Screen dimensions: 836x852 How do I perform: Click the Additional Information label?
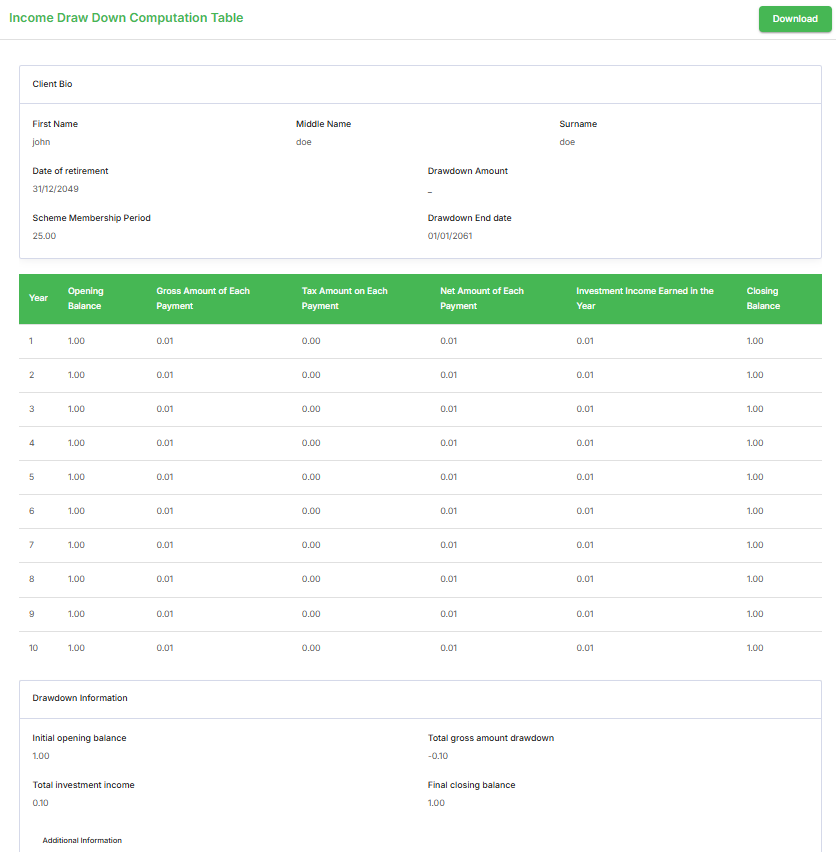[82, 840]
